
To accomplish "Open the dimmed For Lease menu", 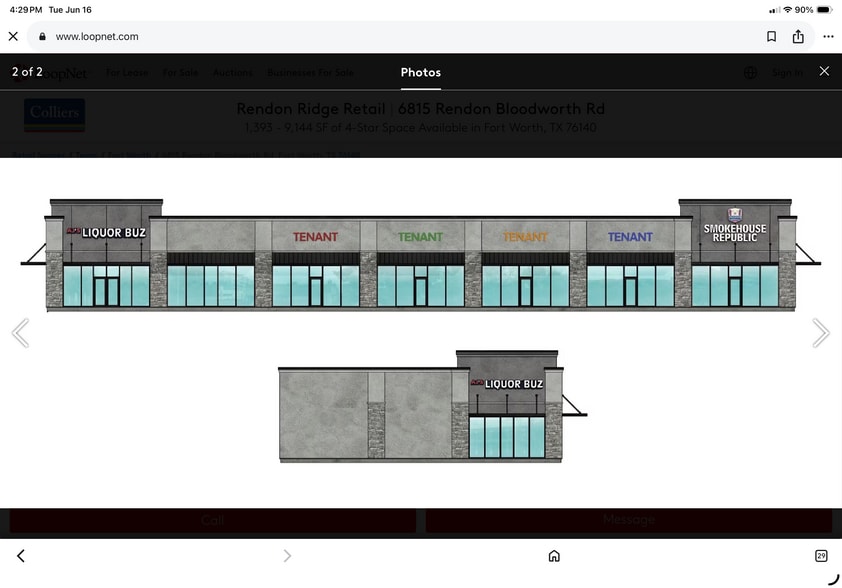I will click(x=127, y=72).
